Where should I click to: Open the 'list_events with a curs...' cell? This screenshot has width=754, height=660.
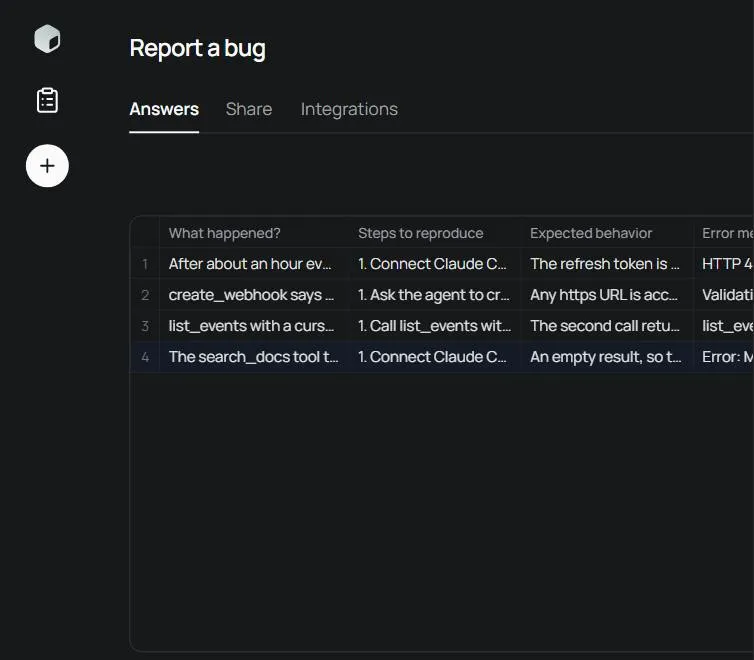coord(254,326)
